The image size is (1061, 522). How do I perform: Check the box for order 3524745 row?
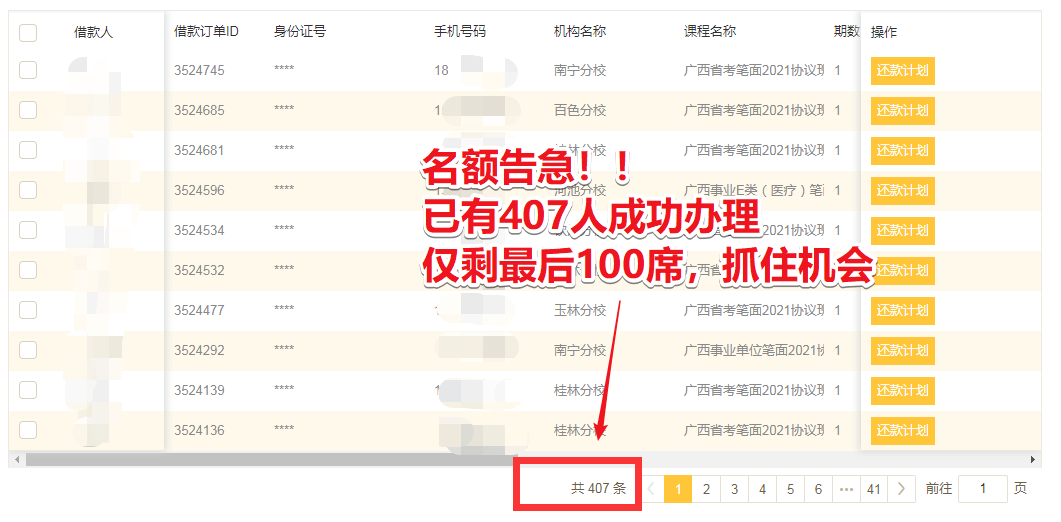[x=28, y=70]
